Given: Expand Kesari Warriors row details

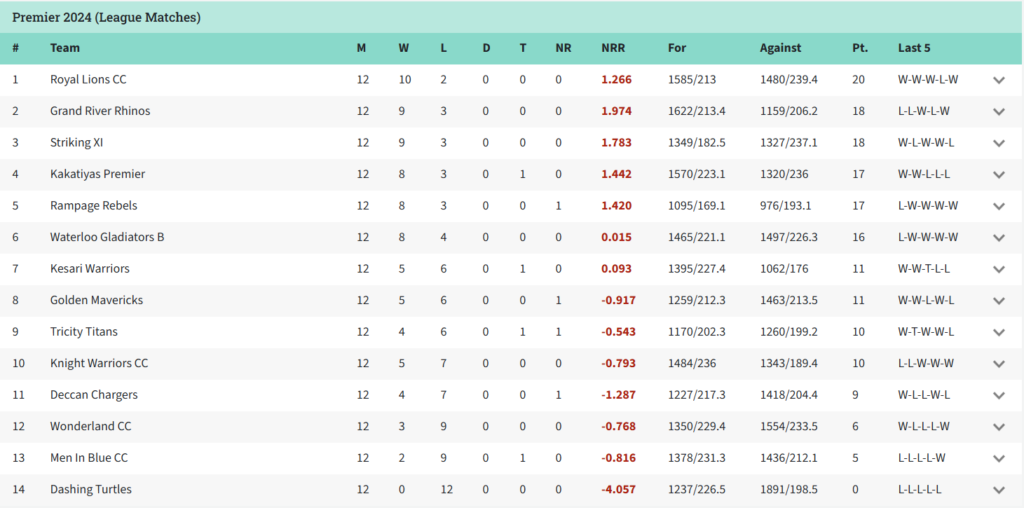Looking at the screenshot, I should (998, 269).
